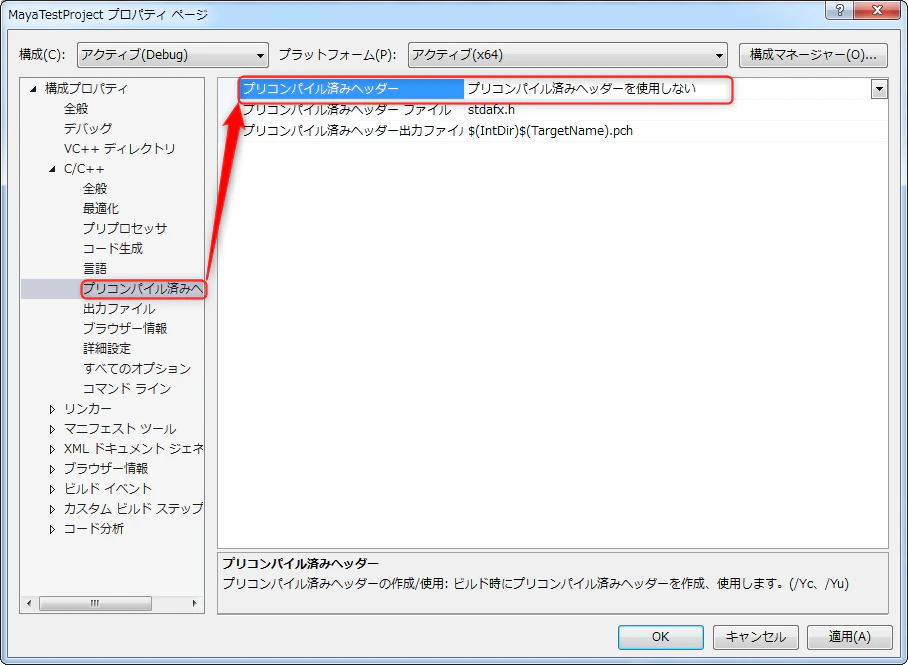Collapse the C/C++ tree node
The width and height of the screenshot is (908, 665).
[x=52, y=169]
